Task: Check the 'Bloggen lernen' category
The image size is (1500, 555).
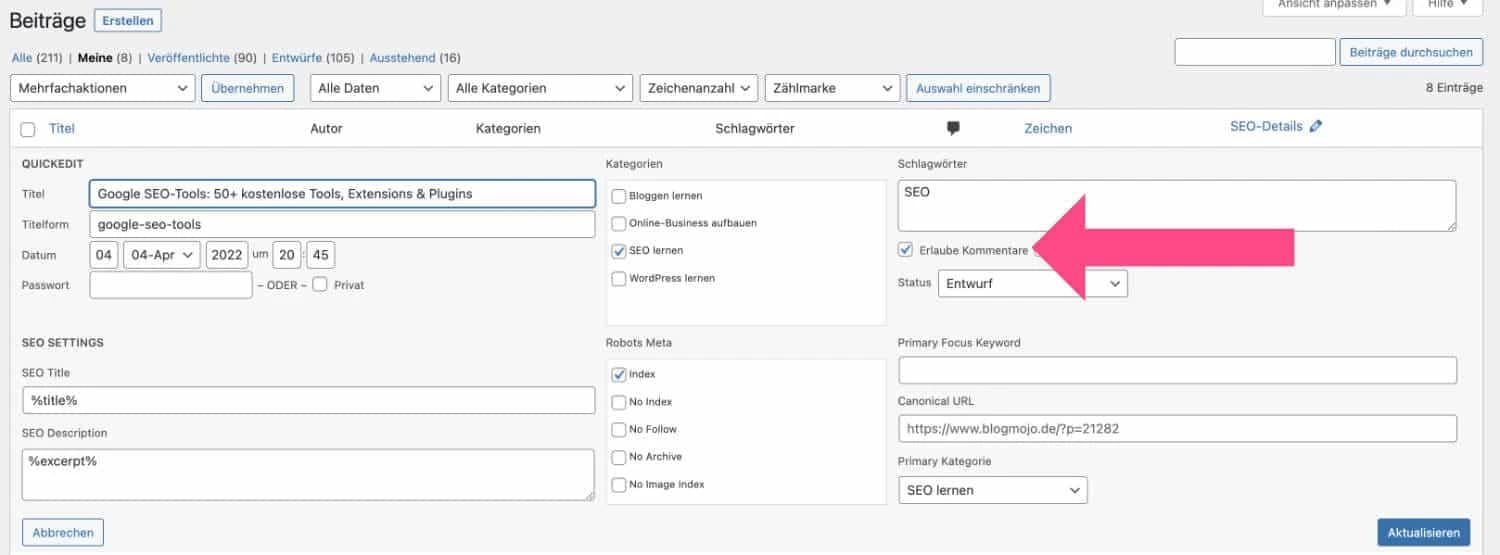Action: [x=619, y=196]
